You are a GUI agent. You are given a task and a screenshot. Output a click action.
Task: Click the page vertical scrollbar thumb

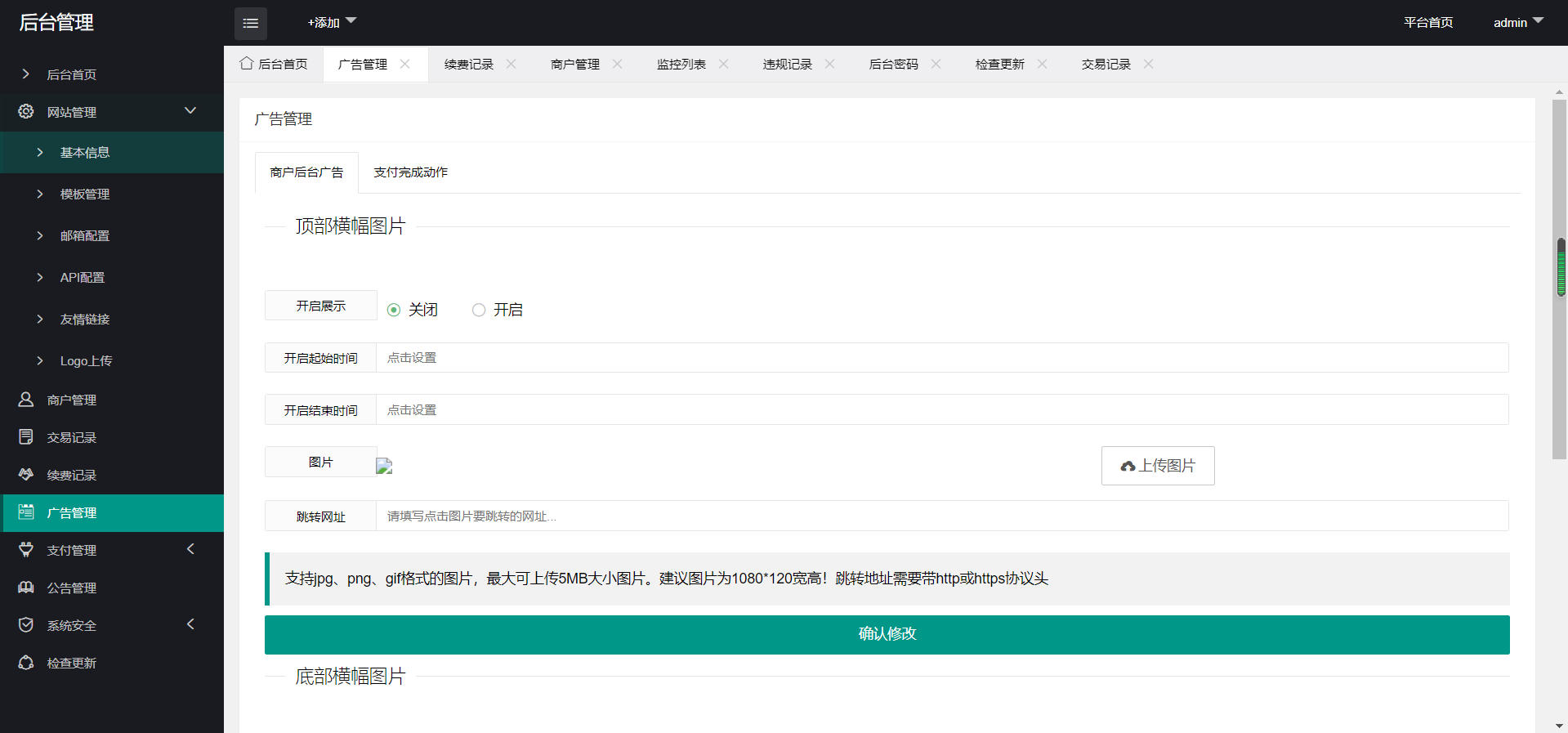click(x=1559, y=278)
